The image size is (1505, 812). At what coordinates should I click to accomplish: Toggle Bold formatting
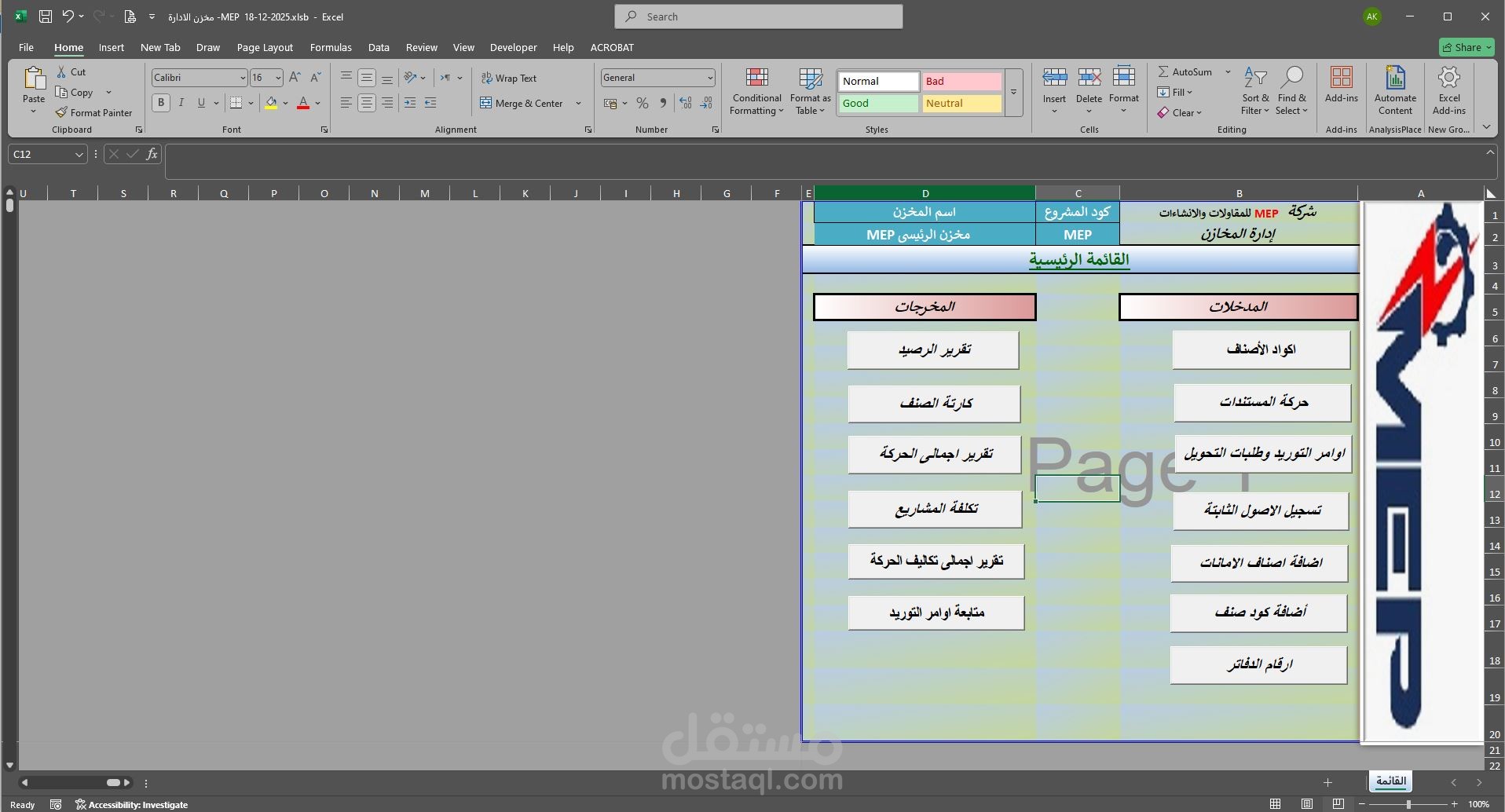click(161, 103)
